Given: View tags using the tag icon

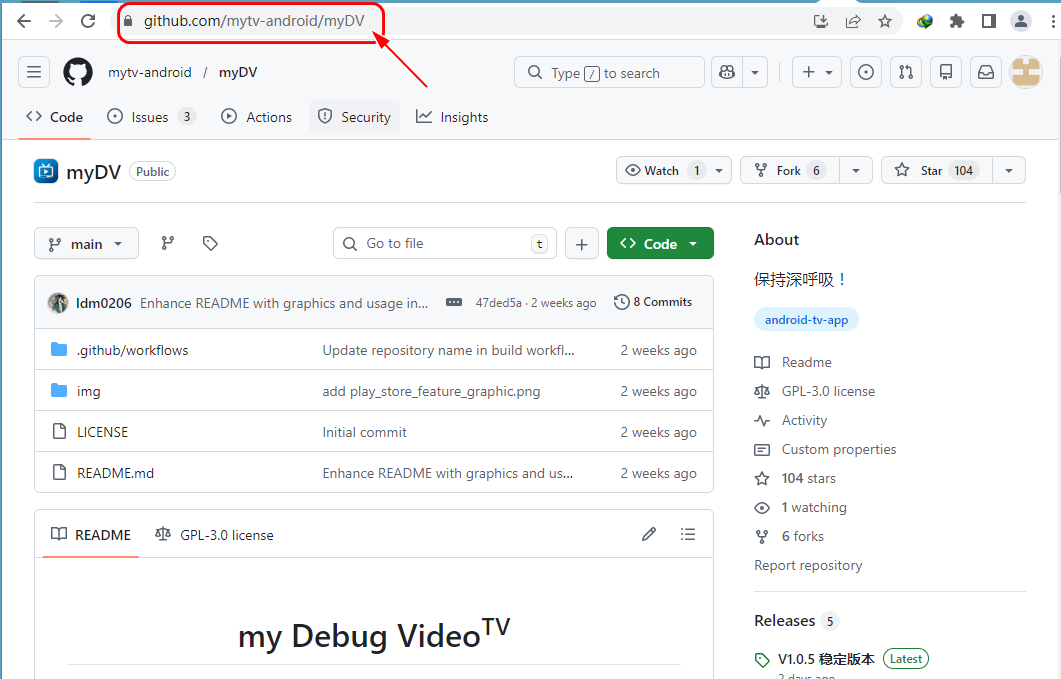Looking at the screenshot, I should click(210, 243).
